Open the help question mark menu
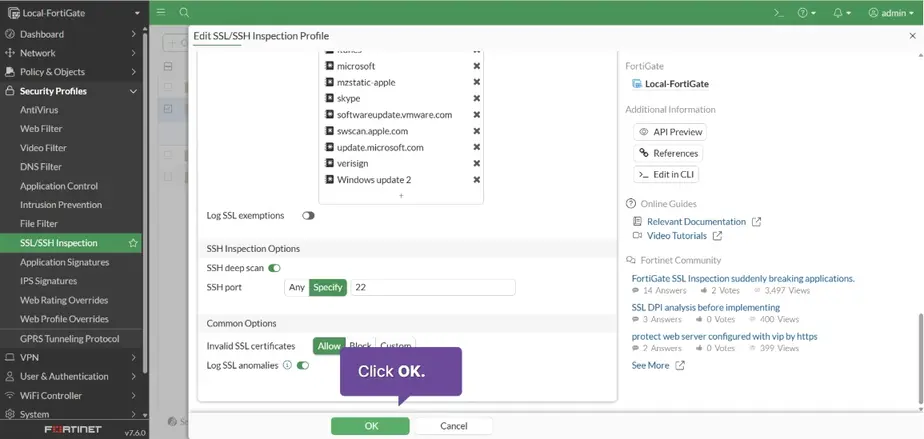The height and width of the screenshot is (439, 924). 806,12
